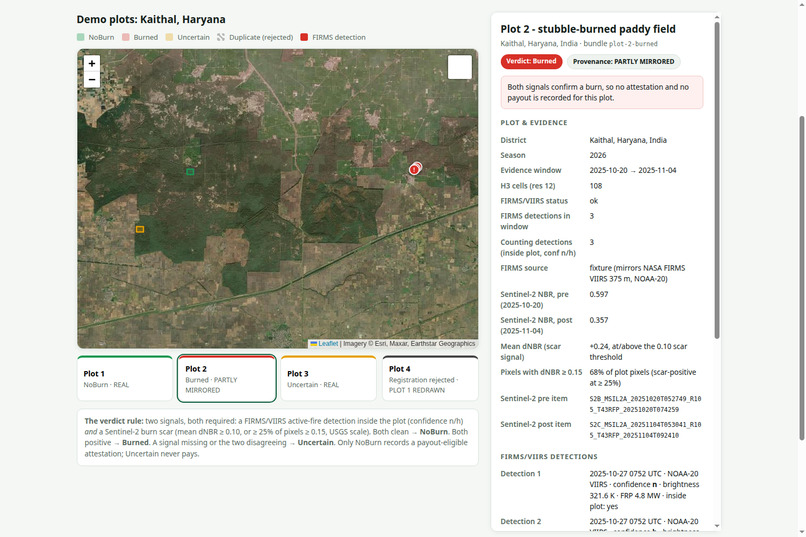Click the Evidence window value '2025-10-20 → 2025-11-04'

633,170
